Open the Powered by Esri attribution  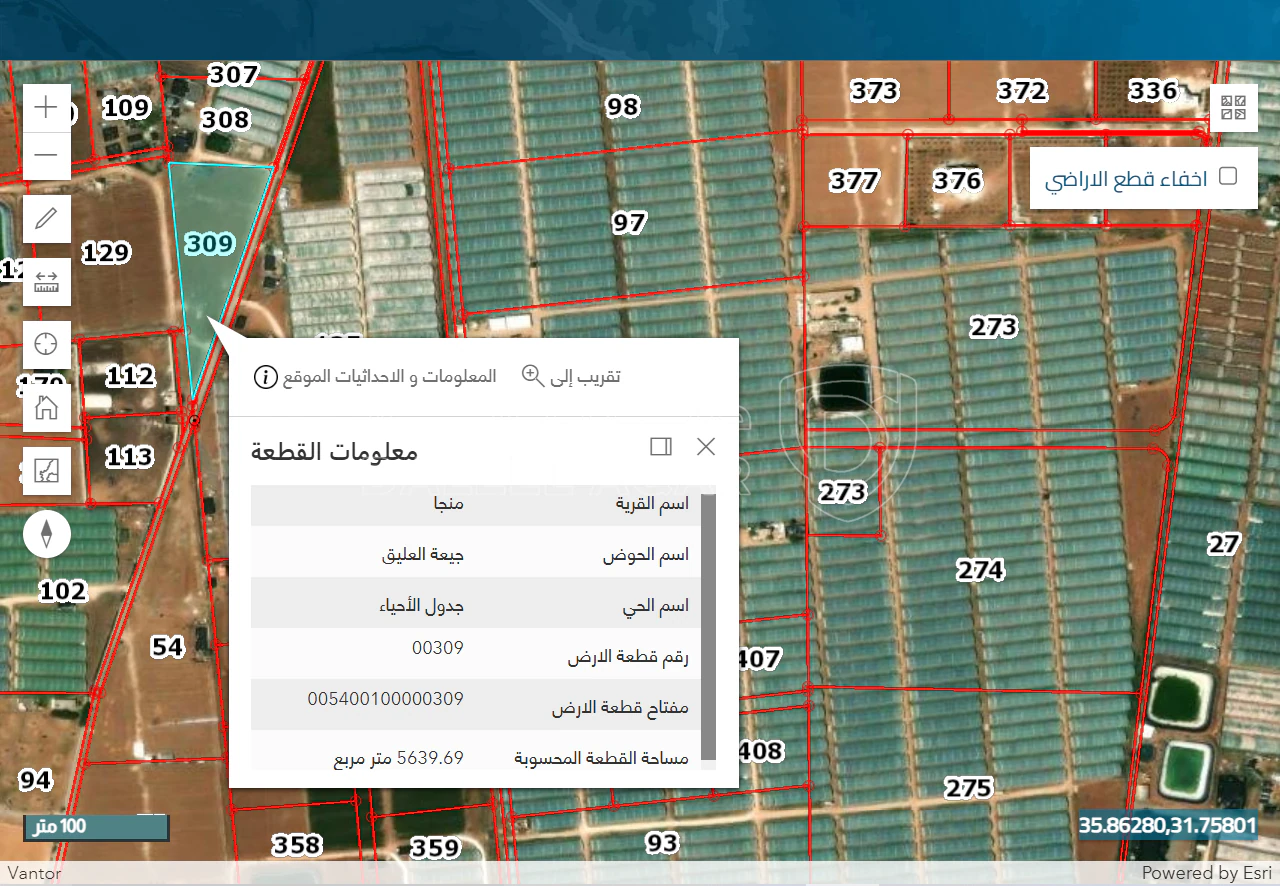pyautogui.click(x=1208, y=873)
